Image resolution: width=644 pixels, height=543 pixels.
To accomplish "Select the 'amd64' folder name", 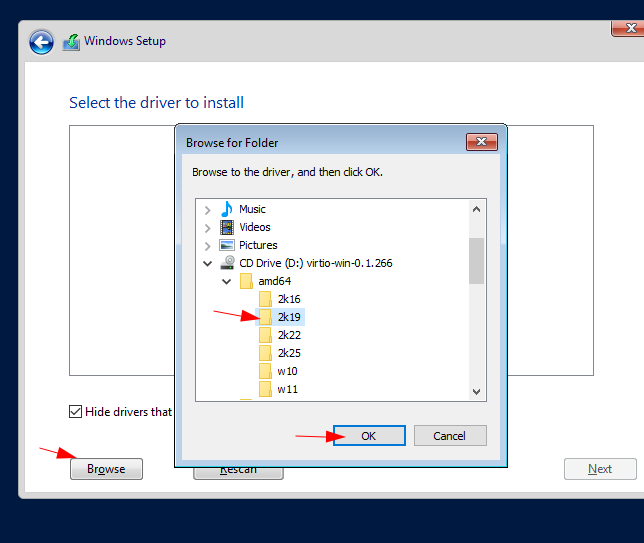I will coord(275,281).
